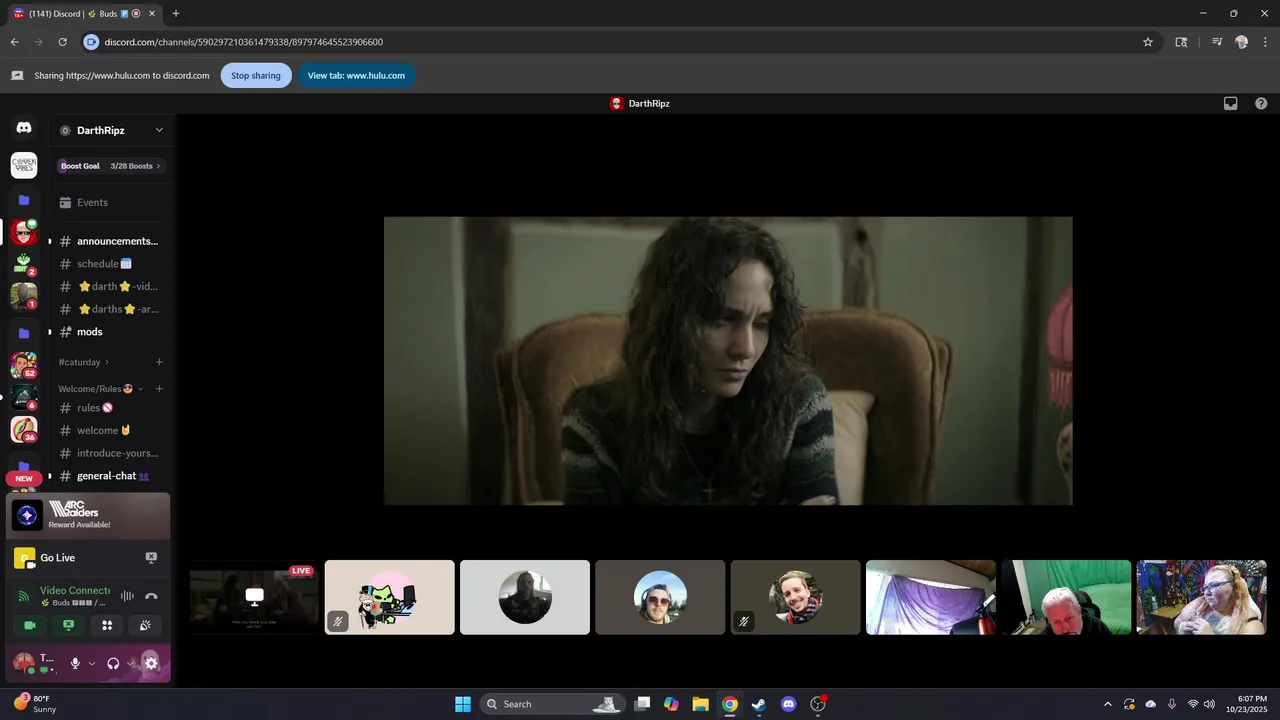Open Chrome profile avatar
Screen dimensions: 1280x720
coord(1242,42)
